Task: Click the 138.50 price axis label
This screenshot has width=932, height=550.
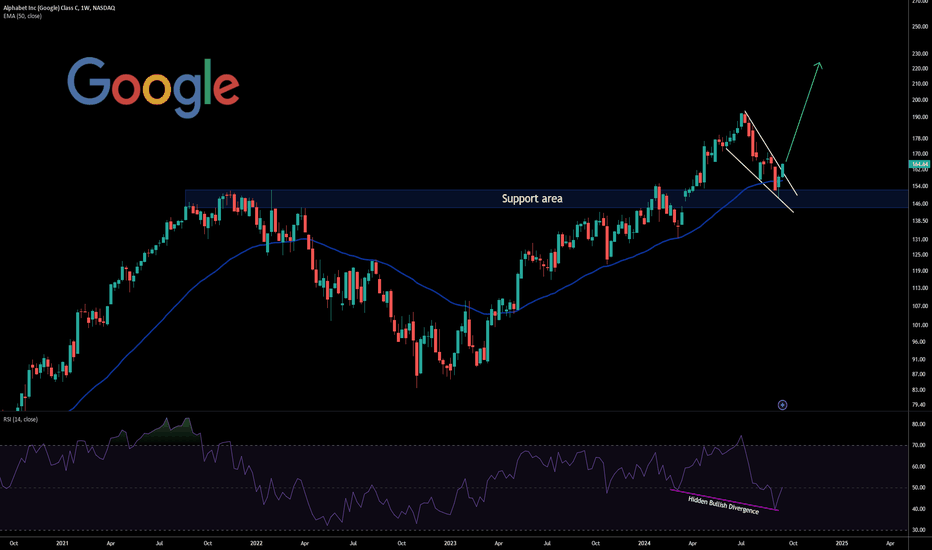Action: [x=920, y=221]
